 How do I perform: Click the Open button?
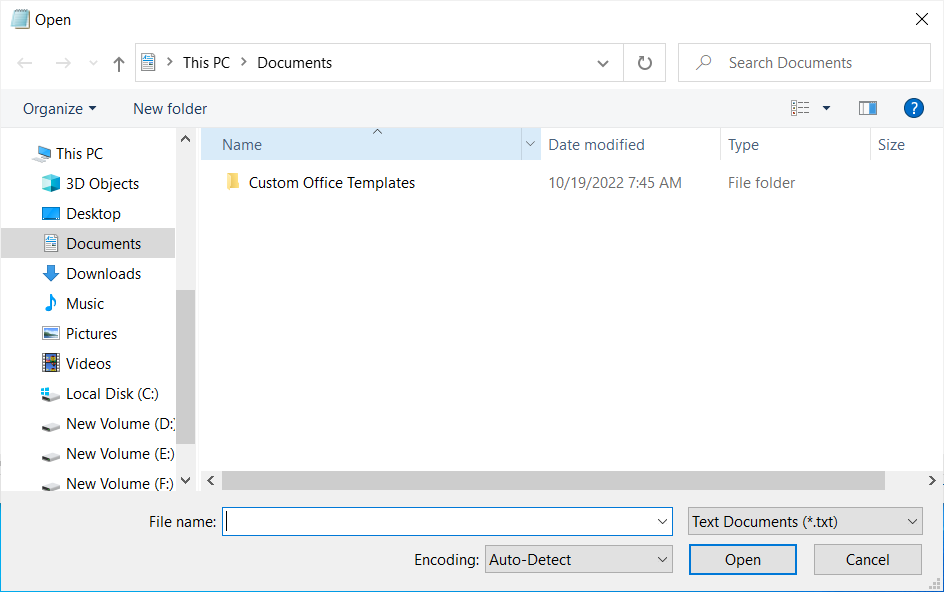(742, 560)
